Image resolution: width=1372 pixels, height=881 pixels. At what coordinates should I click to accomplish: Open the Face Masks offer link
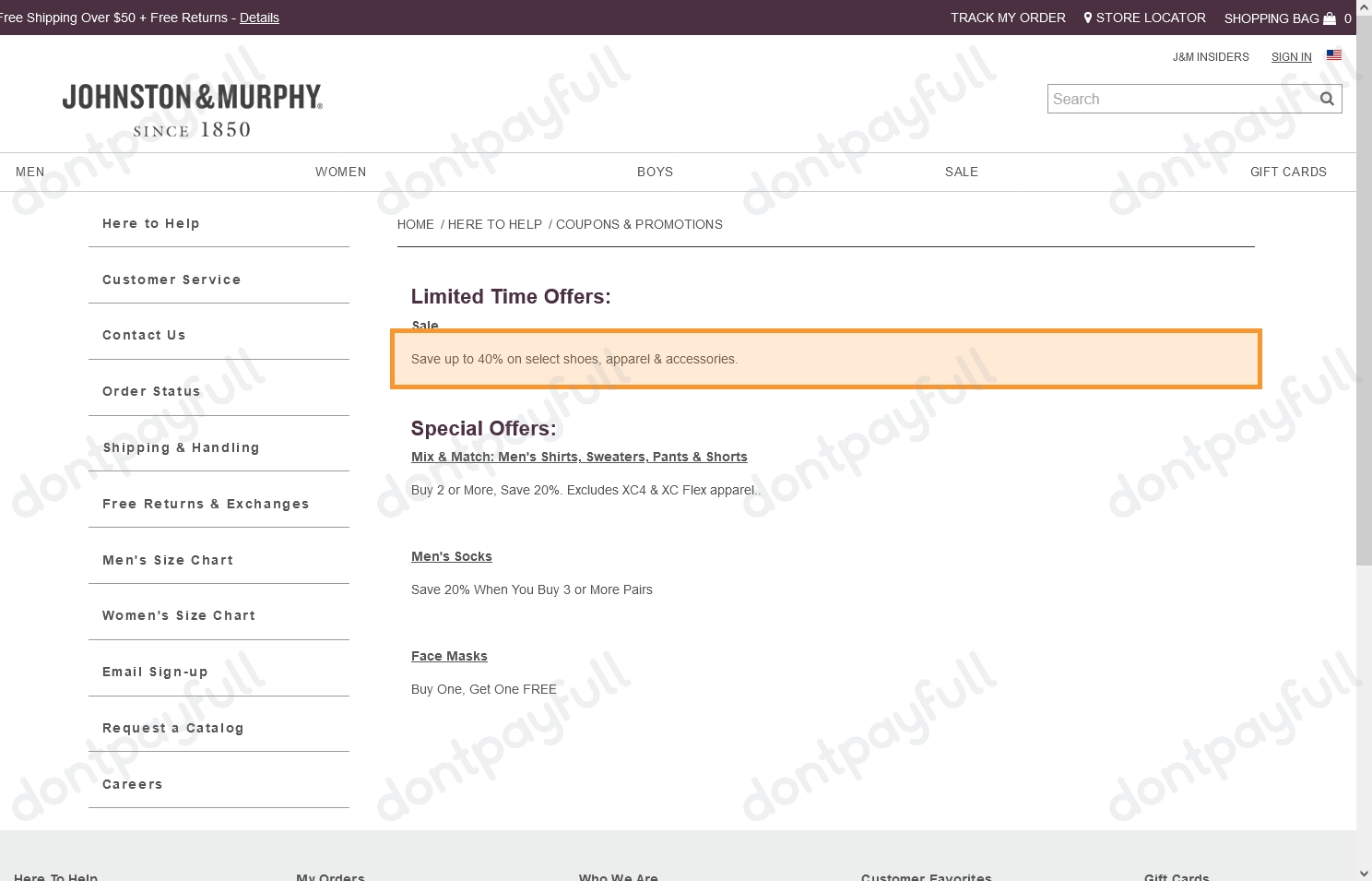point(449,656)
